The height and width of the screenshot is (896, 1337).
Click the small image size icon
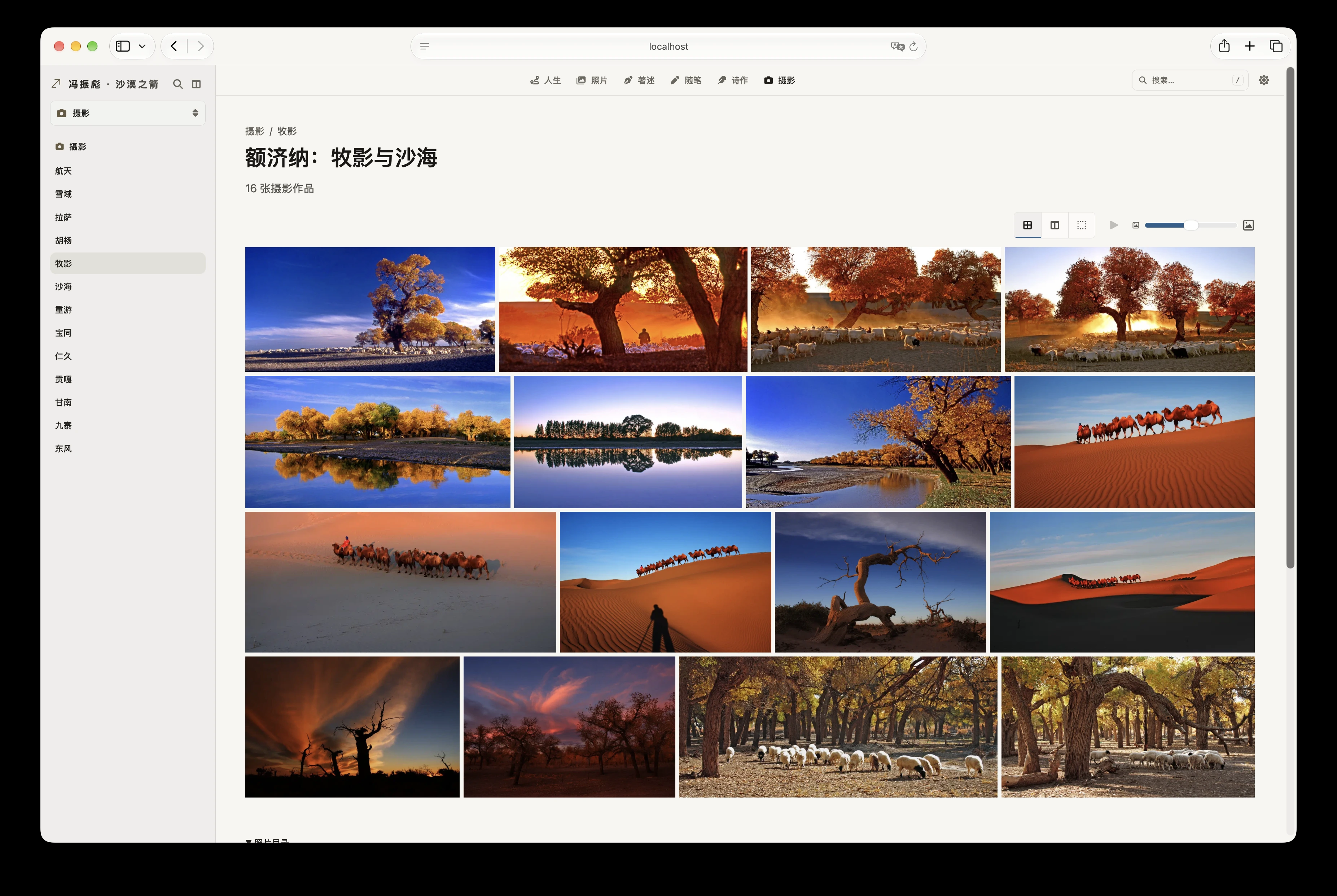click(x=1136, y=225)
